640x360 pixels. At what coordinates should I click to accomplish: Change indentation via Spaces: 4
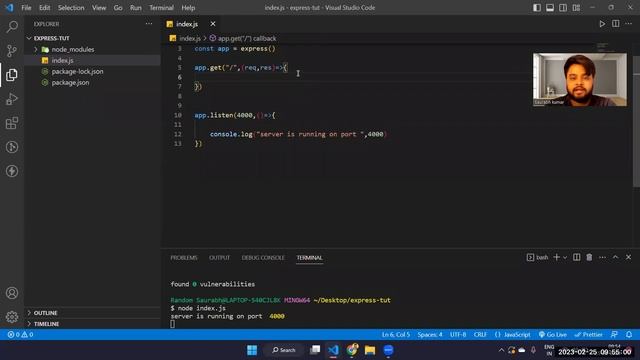point(430,335)
